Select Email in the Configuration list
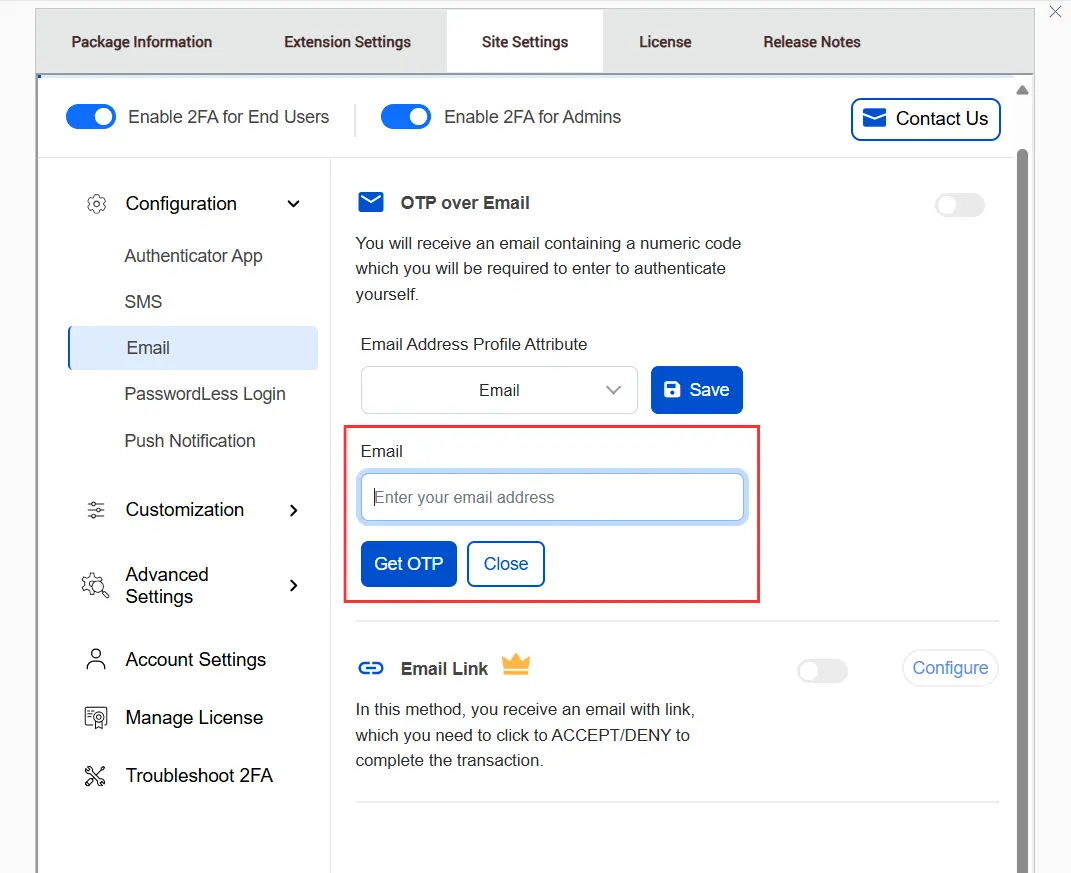1071x873 pixels. click(x=193, y=348)
